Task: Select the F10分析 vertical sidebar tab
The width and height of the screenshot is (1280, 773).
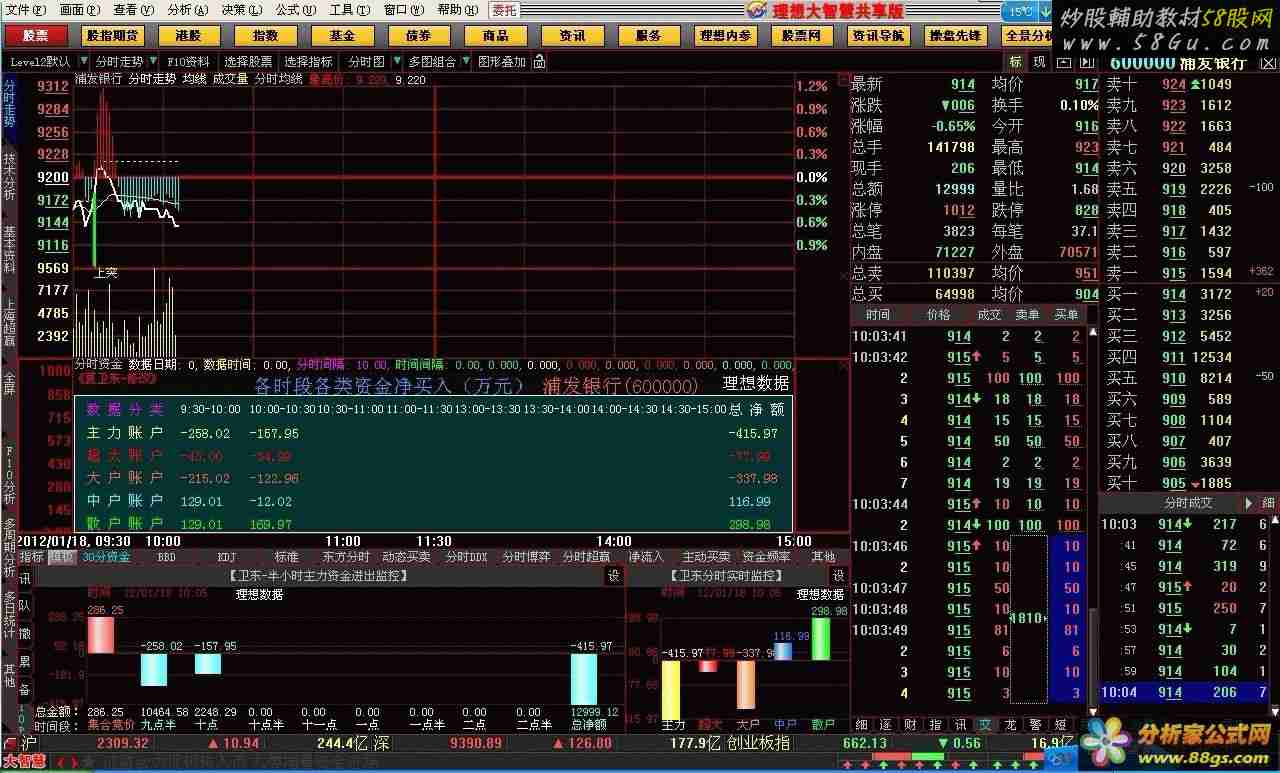Action: pyautogui.click(x=9, y=476)
